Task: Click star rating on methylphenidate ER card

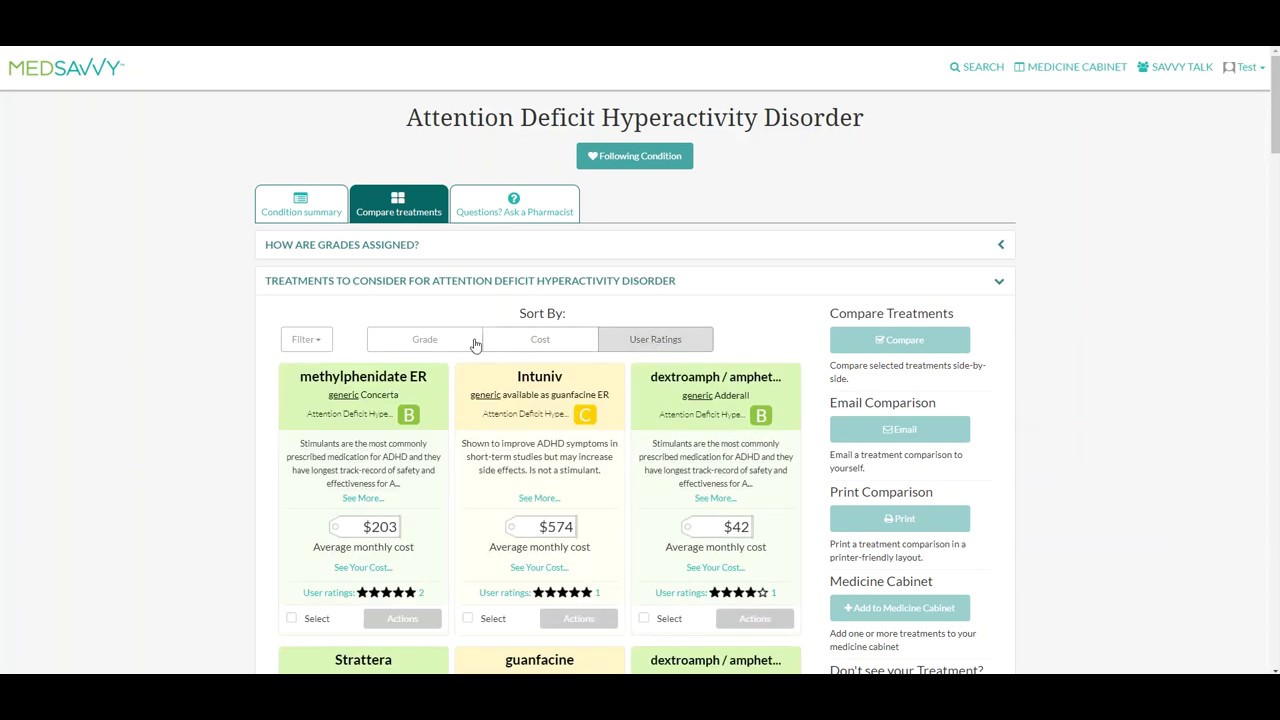Action: 386,593
